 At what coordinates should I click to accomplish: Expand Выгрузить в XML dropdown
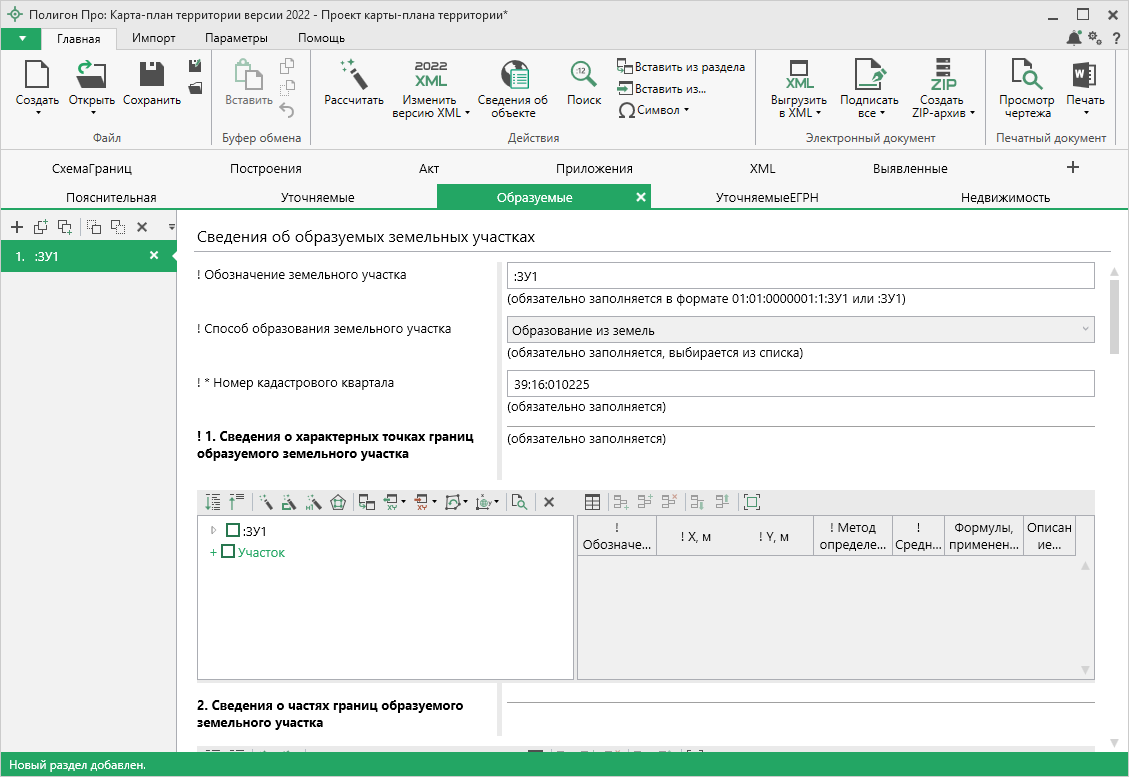click(799, 106)
